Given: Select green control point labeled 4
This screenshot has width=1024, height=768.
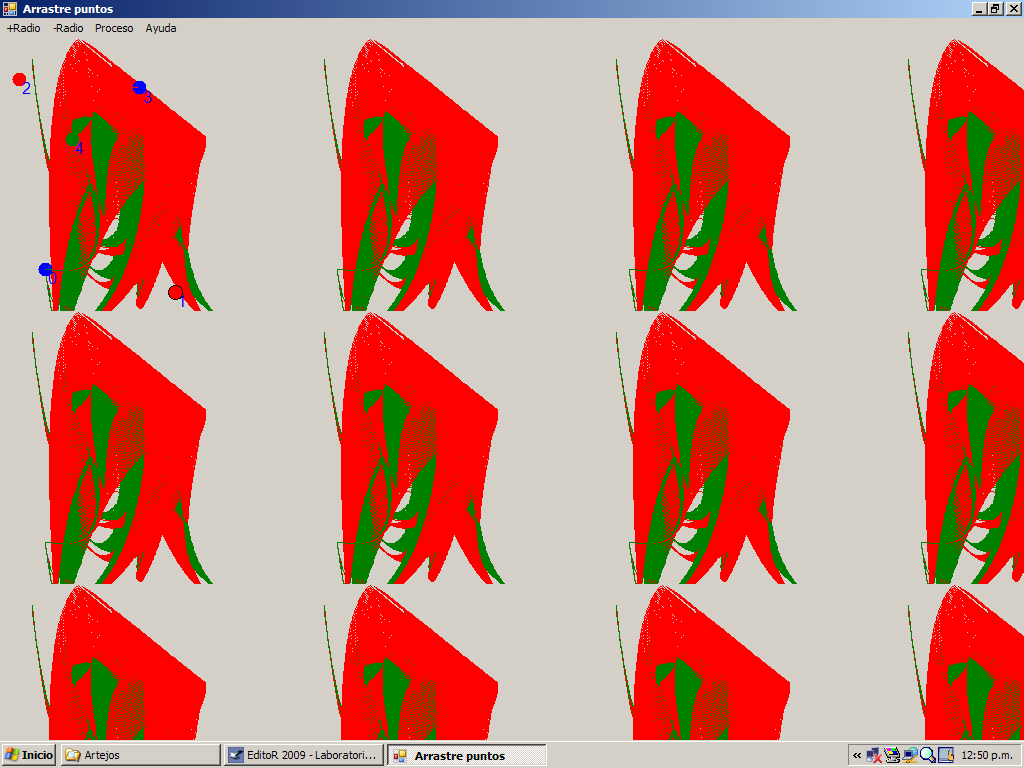Looking at the screenshot, I should tap(72, 140).
